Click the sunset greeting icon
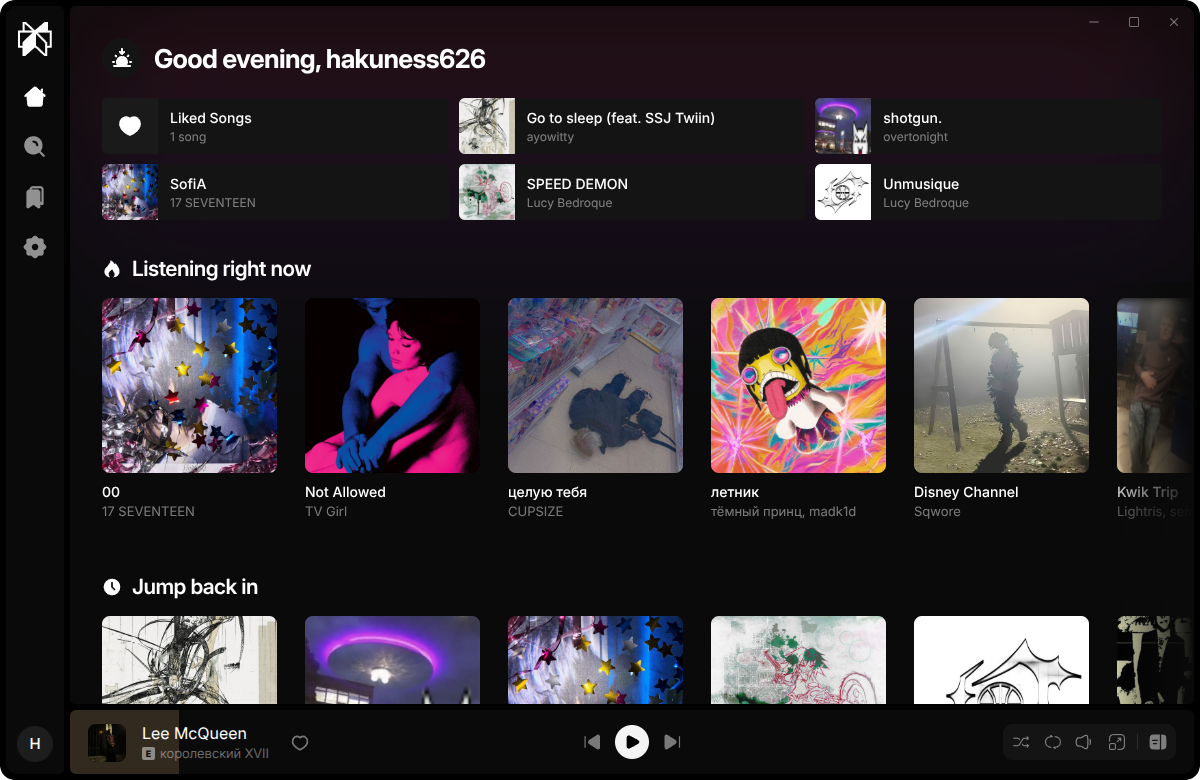 tap(122, 59)
